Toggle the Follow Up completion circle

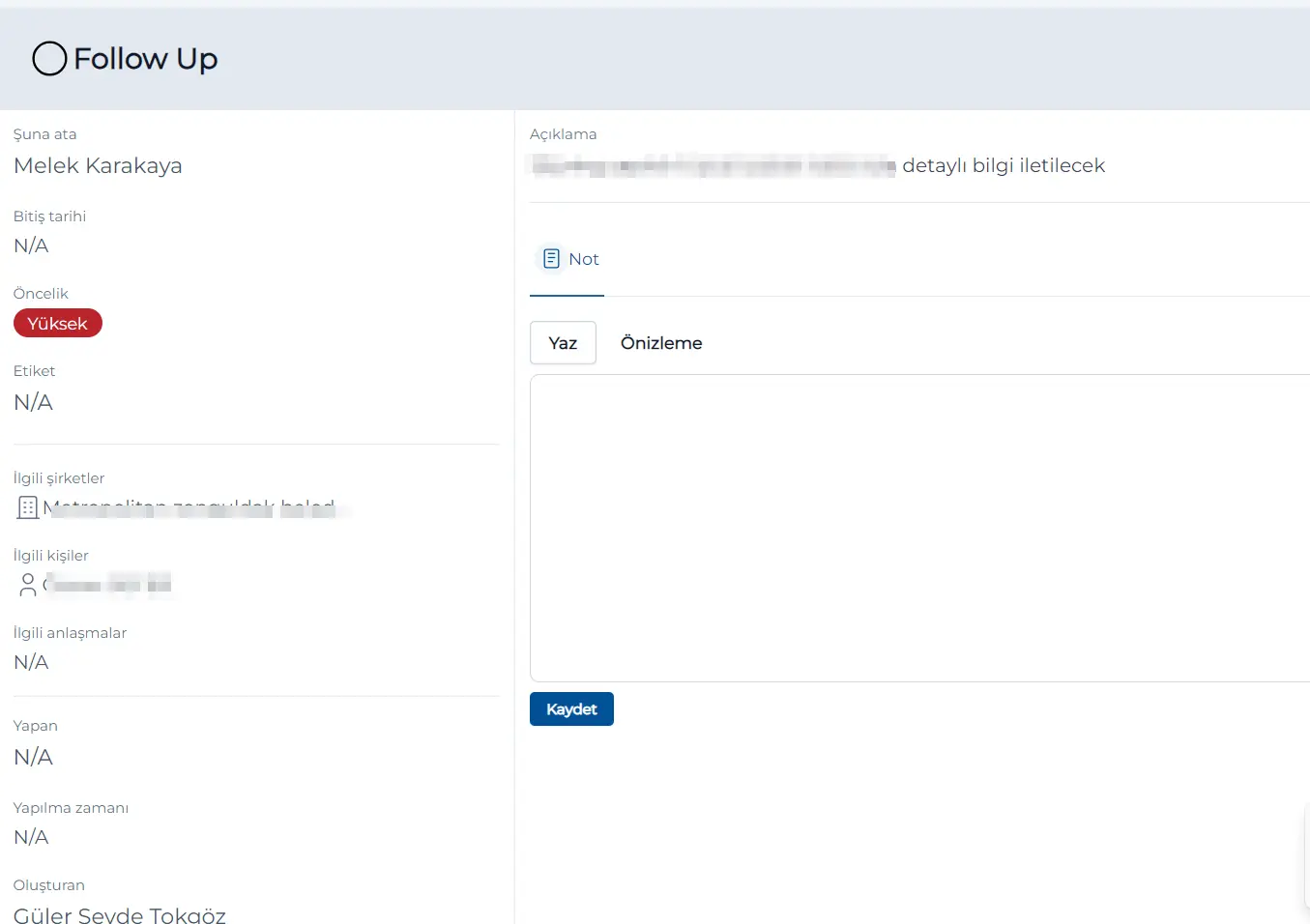49,59
